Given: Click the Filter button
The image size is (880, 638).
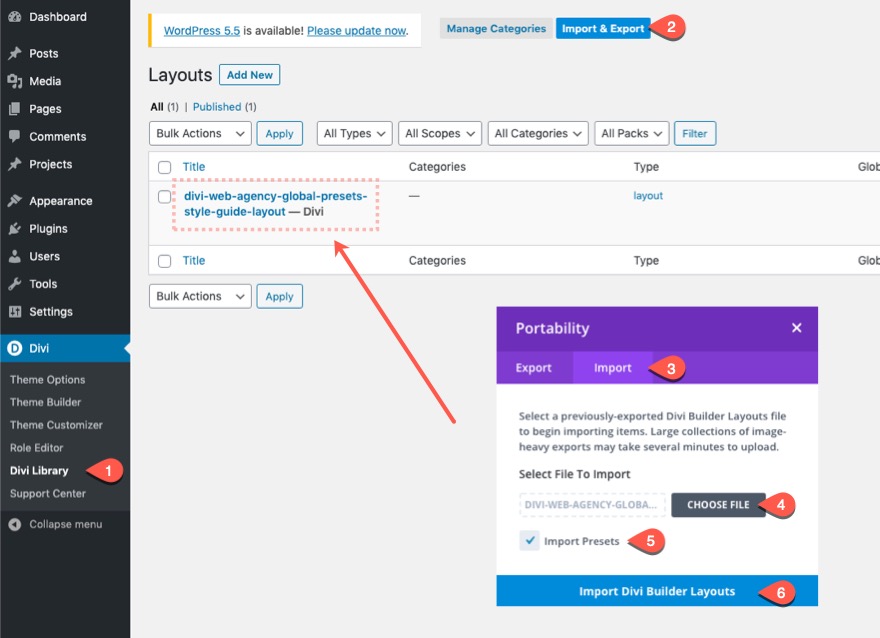Looking at the screenshot, I should (695, 134).
